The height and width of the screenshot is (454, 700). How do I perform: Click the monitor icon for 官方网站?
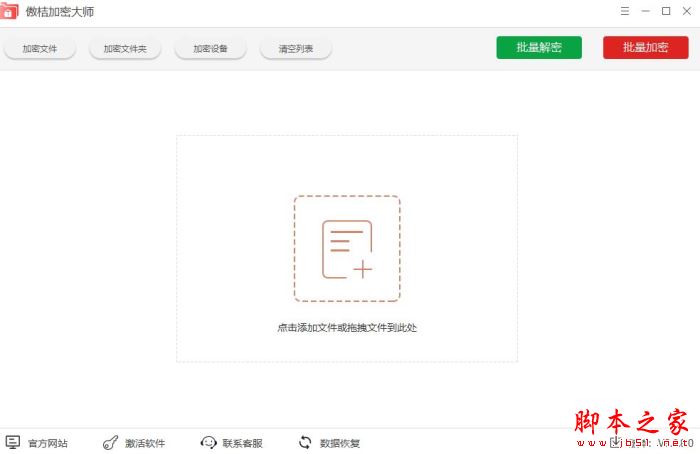(x=13, y=442)
